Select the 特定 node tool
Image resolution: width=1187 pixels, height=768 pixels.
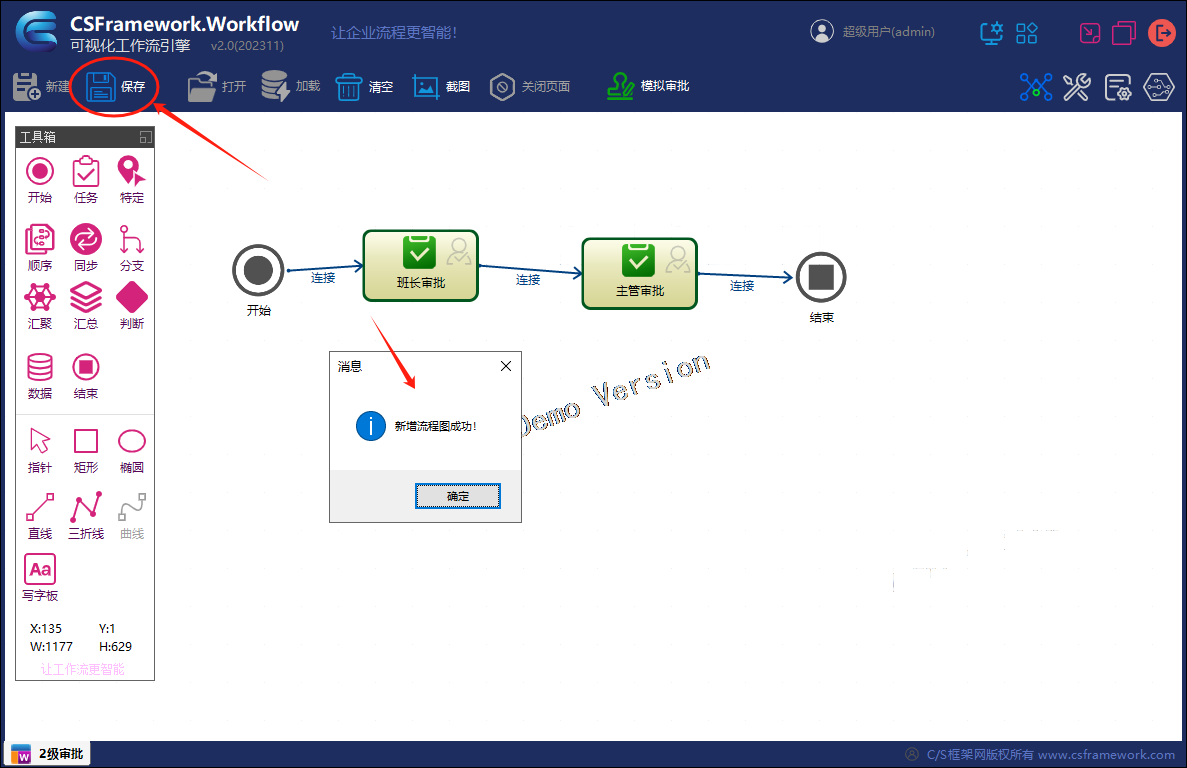pos(132,180)
